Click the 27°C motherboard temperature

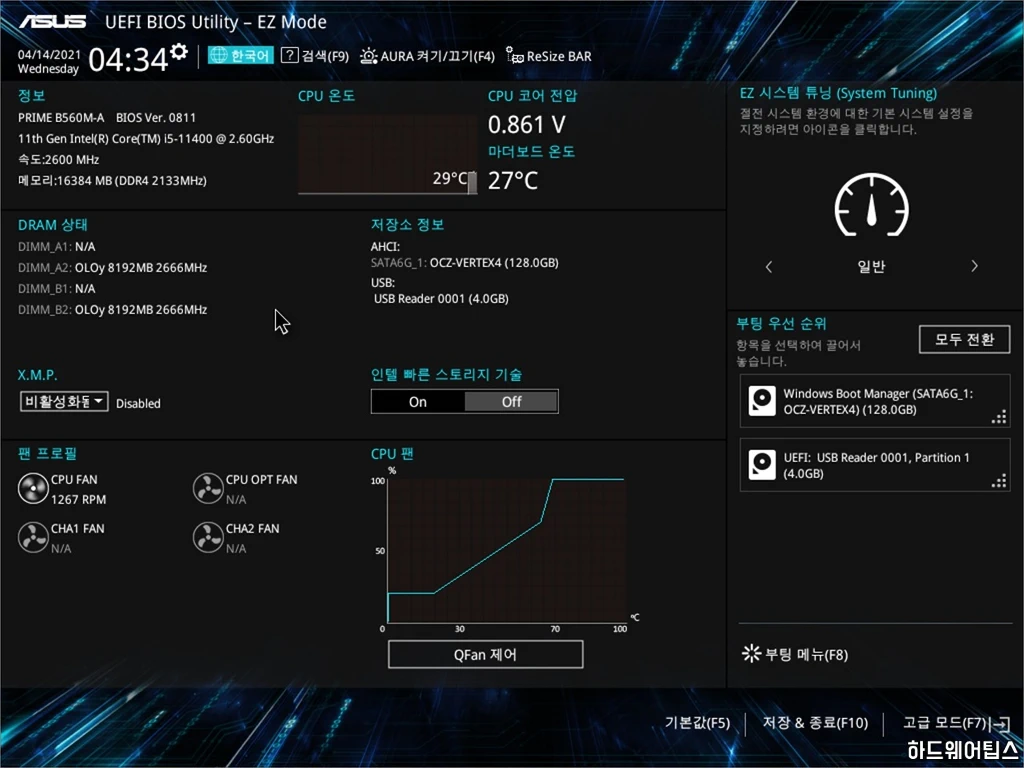click(x=513, y=180)
